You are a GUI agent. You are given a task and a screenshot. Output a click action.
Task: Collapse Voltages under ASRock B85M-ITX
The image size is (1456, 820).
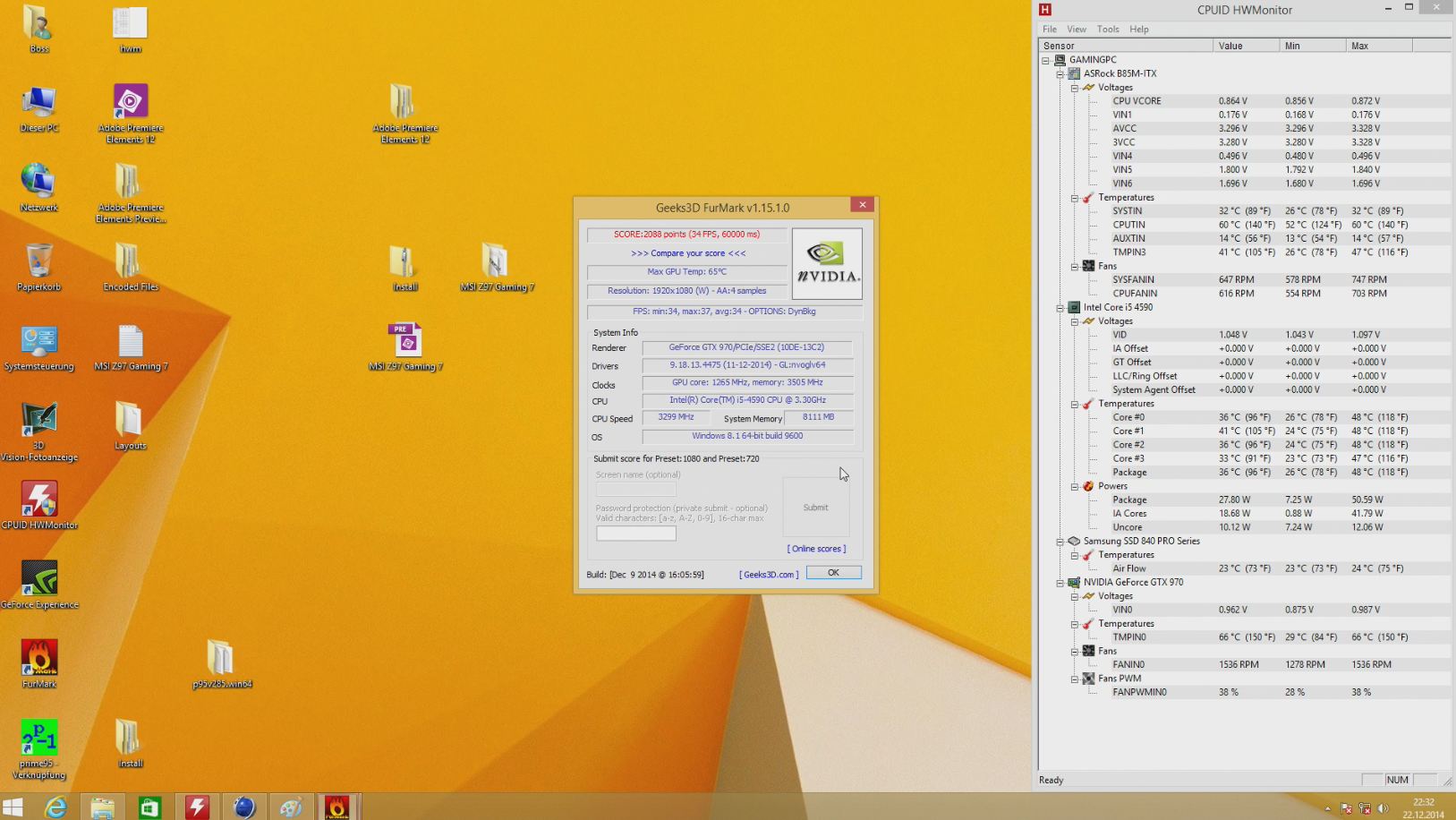(1074, 88)
